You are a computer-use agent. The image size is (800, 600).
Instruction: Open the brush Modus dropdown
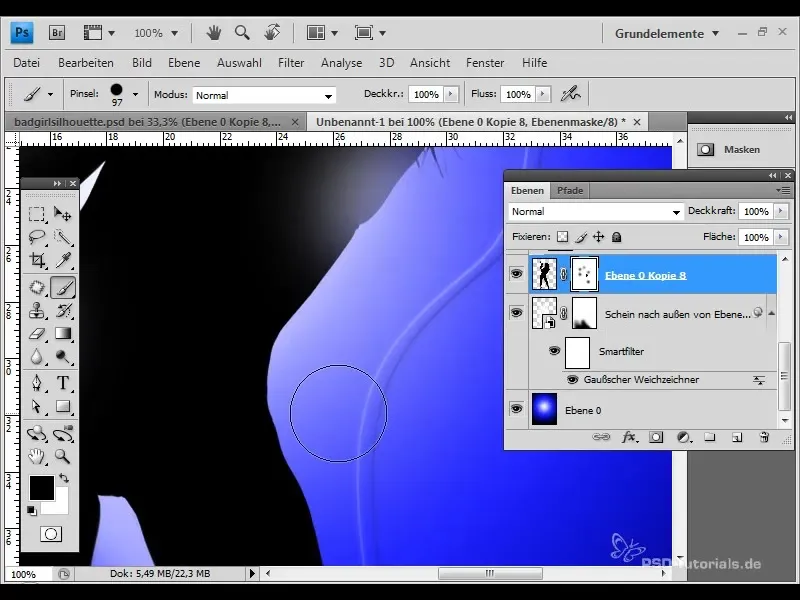[x=264, y=95]
